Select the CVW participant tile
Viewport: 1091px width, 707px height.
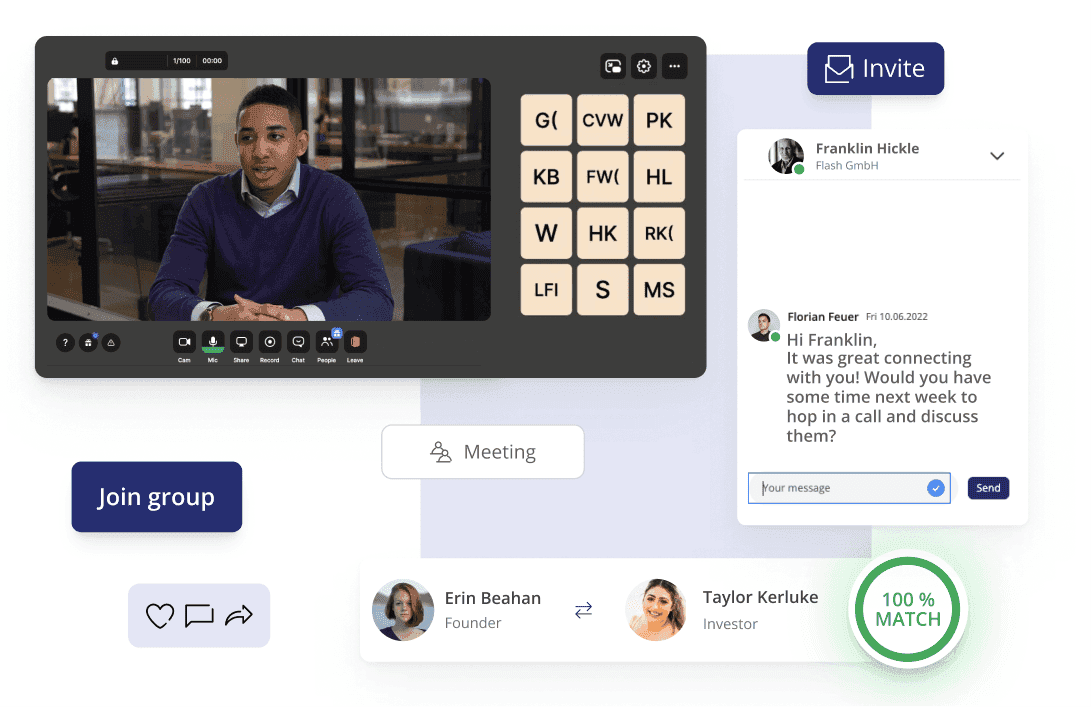(x=602, y=121)
